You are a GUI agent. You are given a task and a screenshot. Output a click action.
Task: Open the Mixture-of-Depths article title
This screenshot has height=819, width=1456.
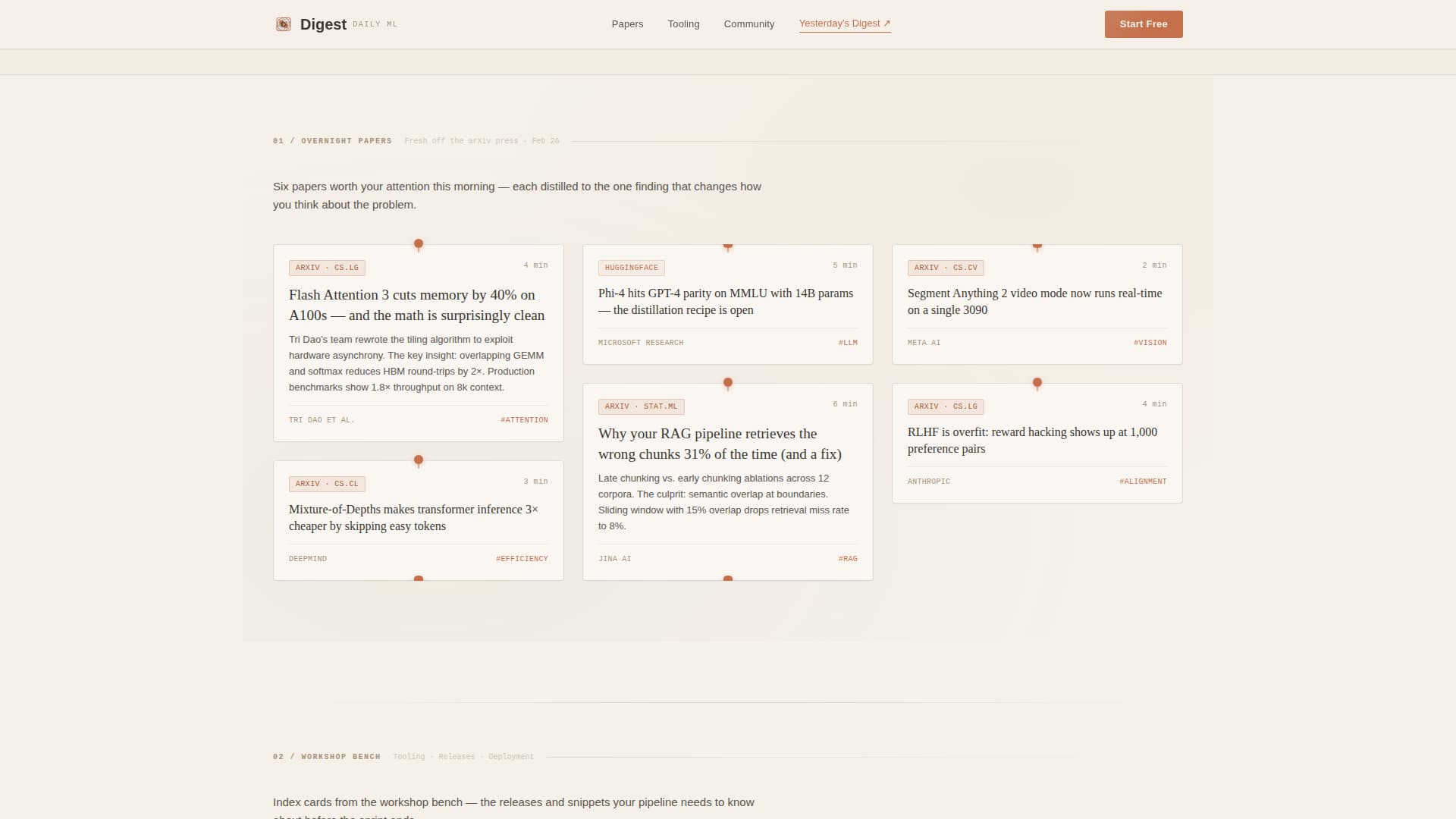pyautogui.click(x=413, y=518)
